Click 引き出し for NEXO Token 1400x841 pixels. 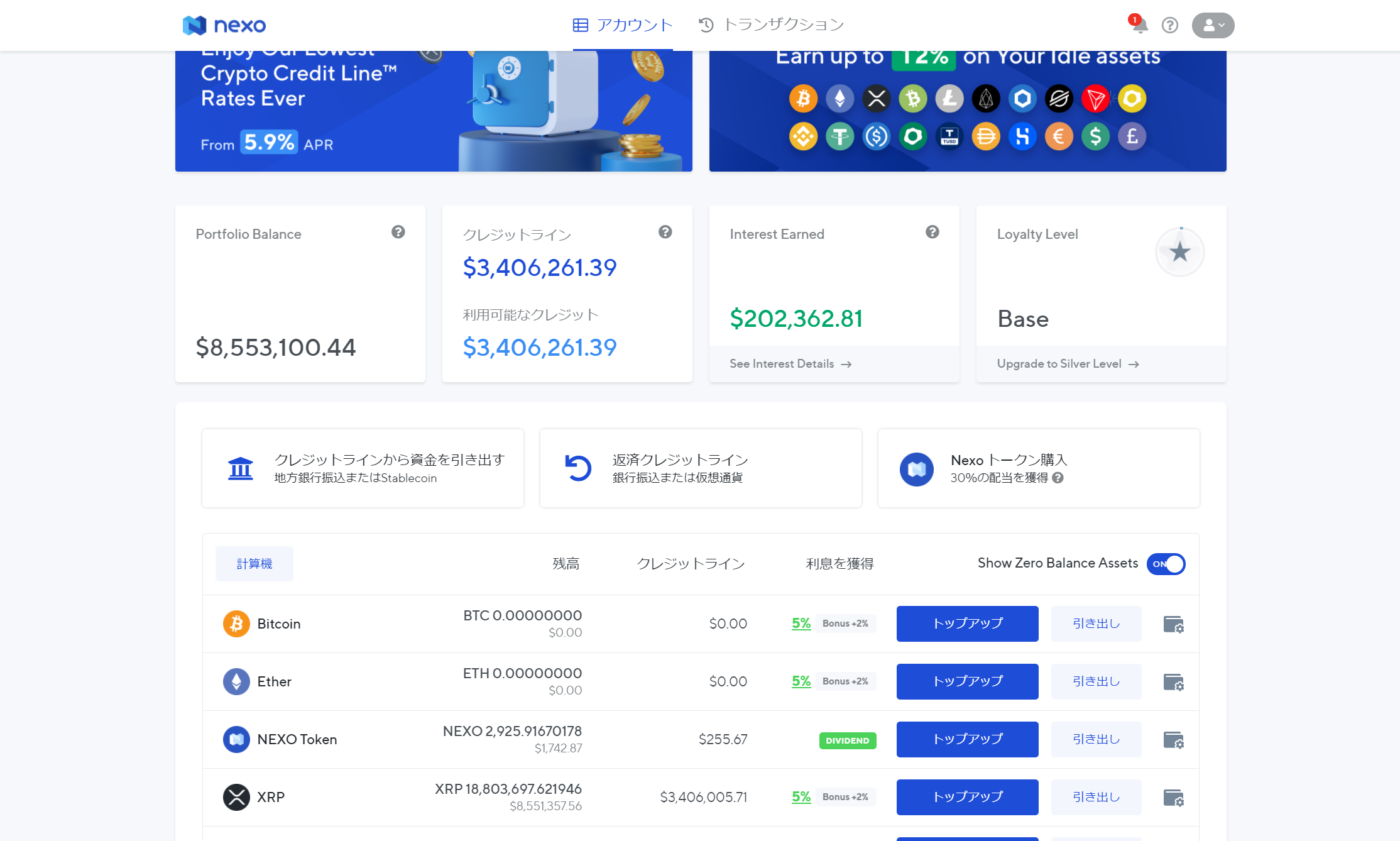(x=1096, y=739)
